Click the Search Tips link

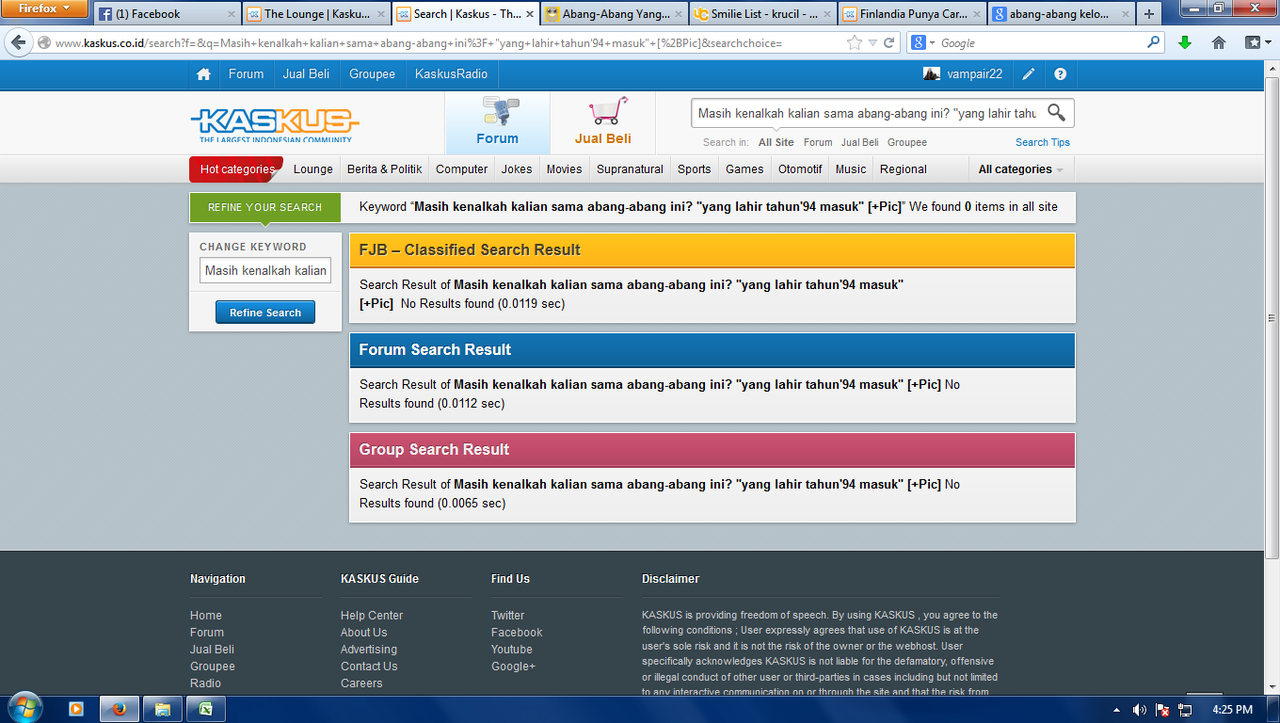click(x=1043, y=142)
